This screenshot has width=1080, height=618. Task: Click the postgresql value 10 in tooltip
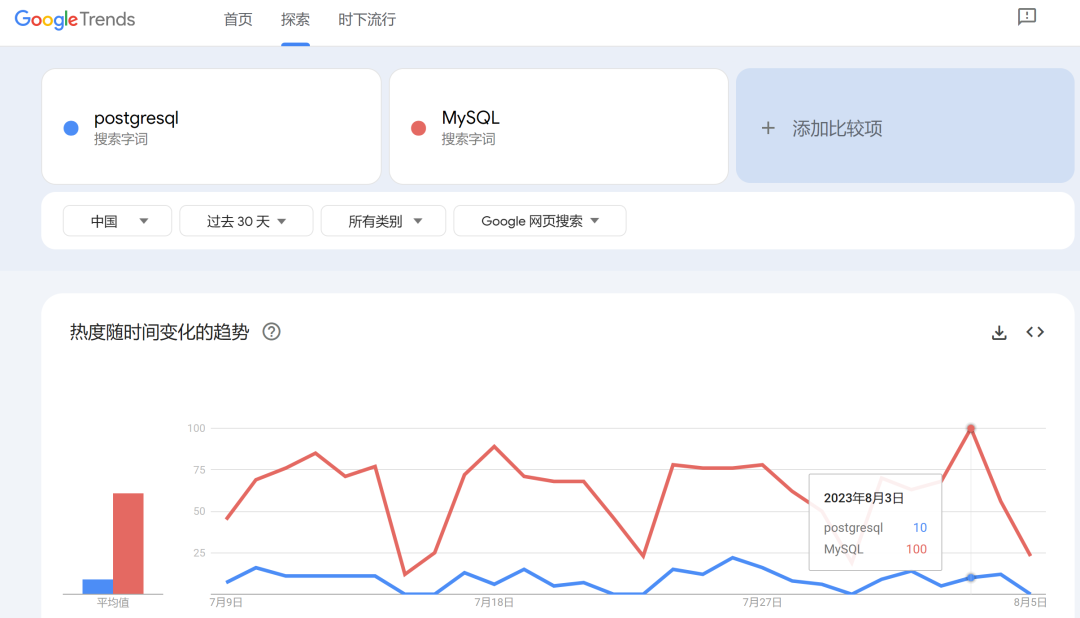point(920,528)
